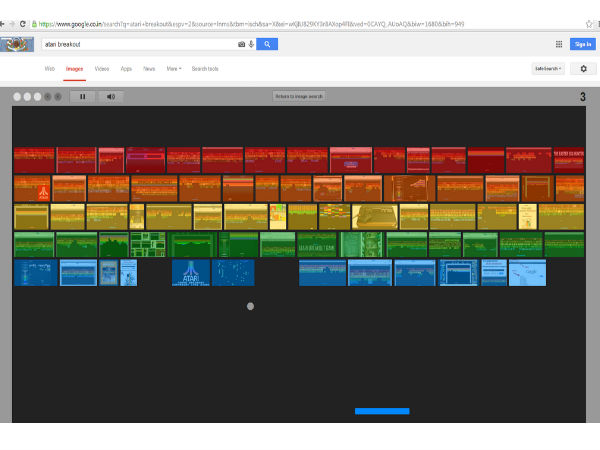Open the Google apps grid icon
Image resolution: width=600 pixels, height=450 pixels.
point(559,44)
